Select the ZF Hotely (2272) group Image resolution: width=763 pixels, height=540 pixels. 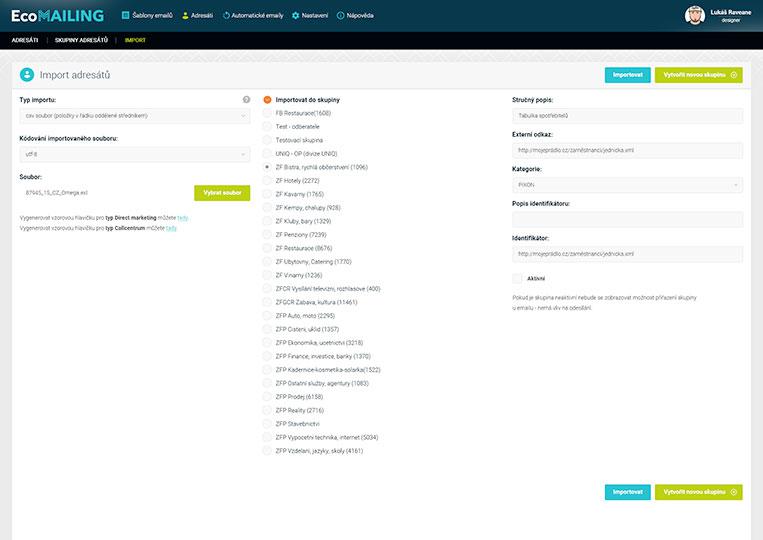(x=268, y=181)
